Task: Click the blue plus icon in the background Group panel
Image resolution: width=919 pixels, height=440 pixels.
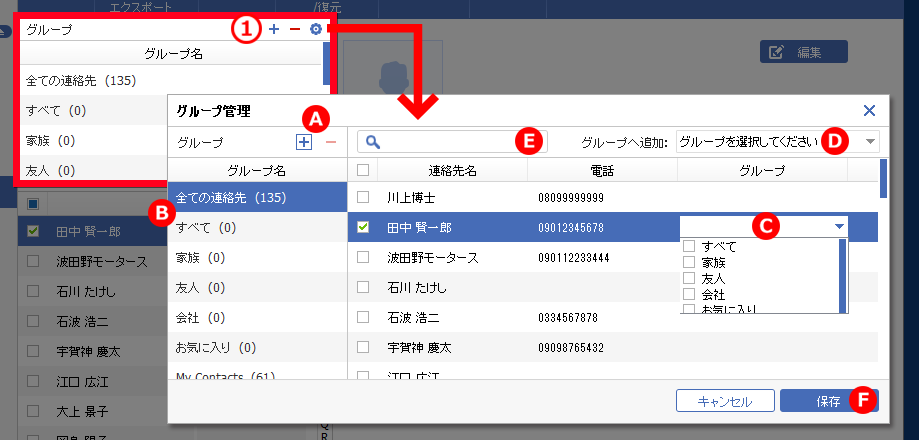Action: (274, 29)
